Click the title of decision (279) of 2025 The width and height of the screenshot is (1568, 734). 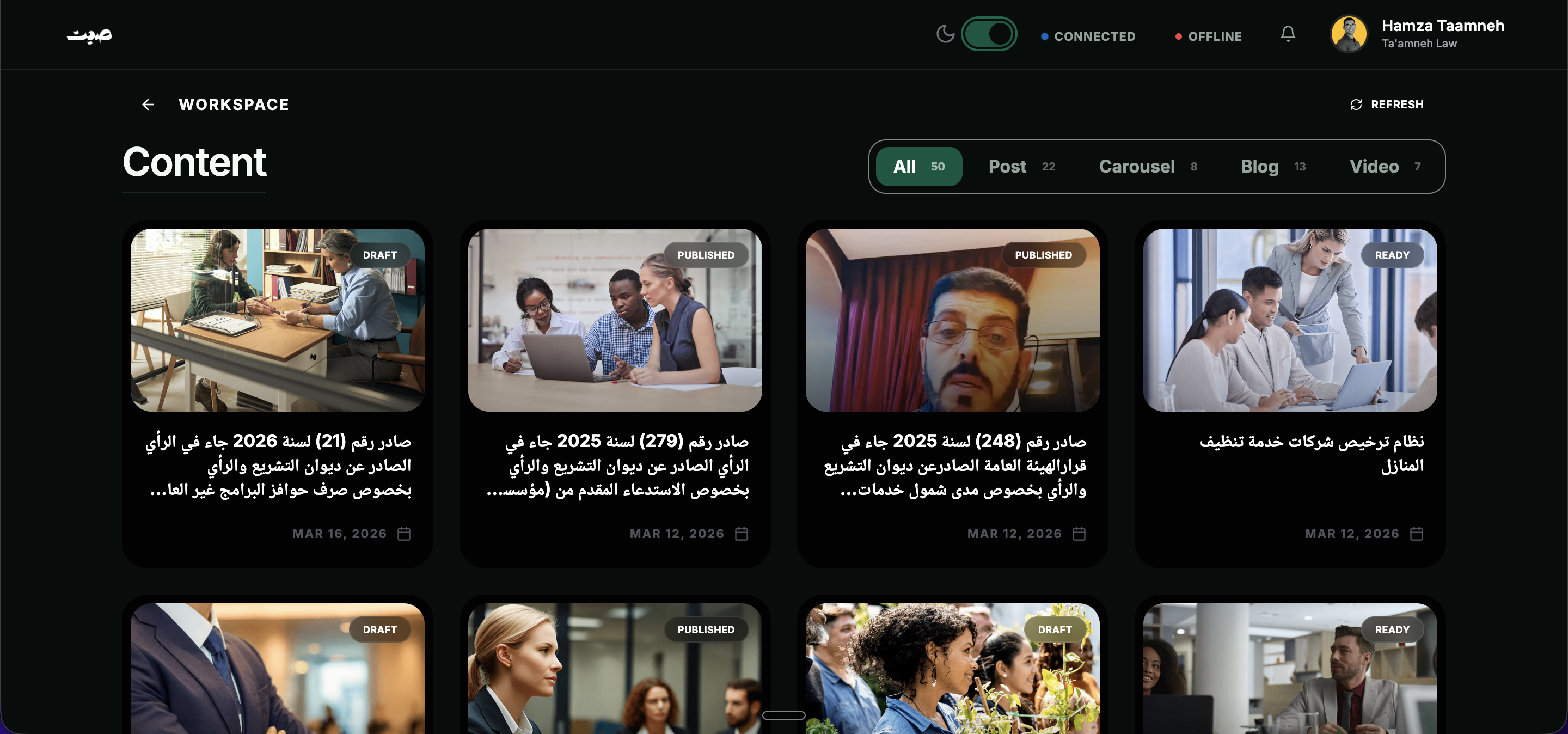point(617,465)
